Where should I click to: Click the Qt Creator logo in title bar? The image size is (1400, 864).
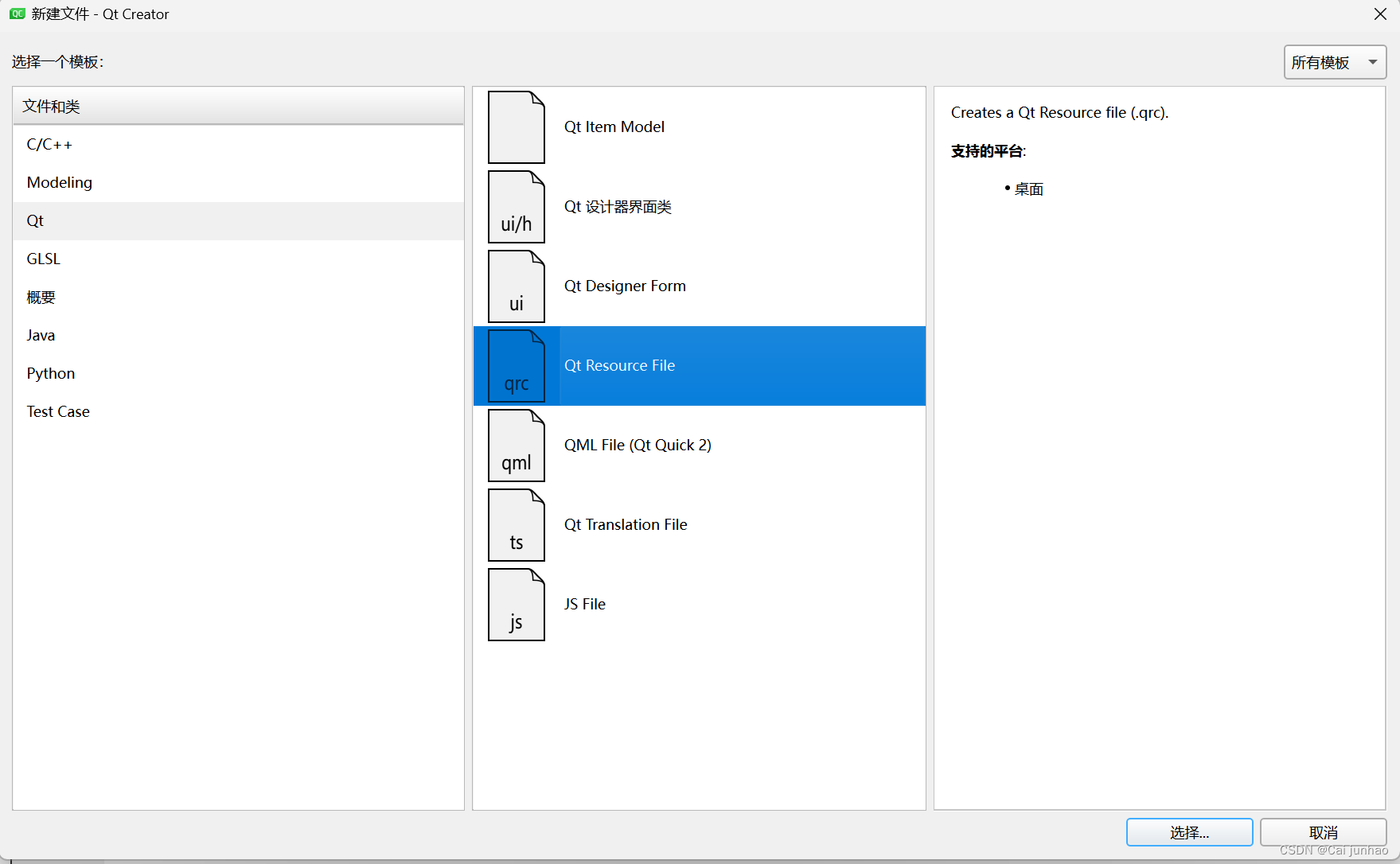pyautogui.click(x=18, y=14)
